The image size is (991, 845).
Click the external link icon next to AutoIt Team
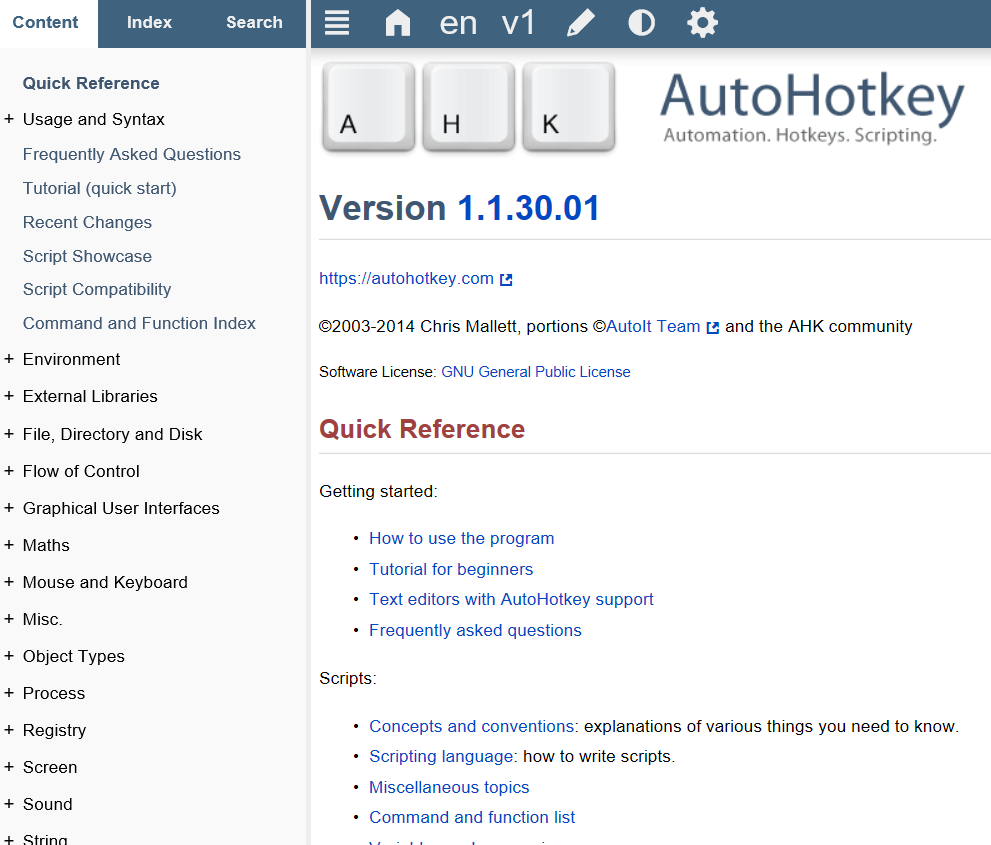[713, 327]
